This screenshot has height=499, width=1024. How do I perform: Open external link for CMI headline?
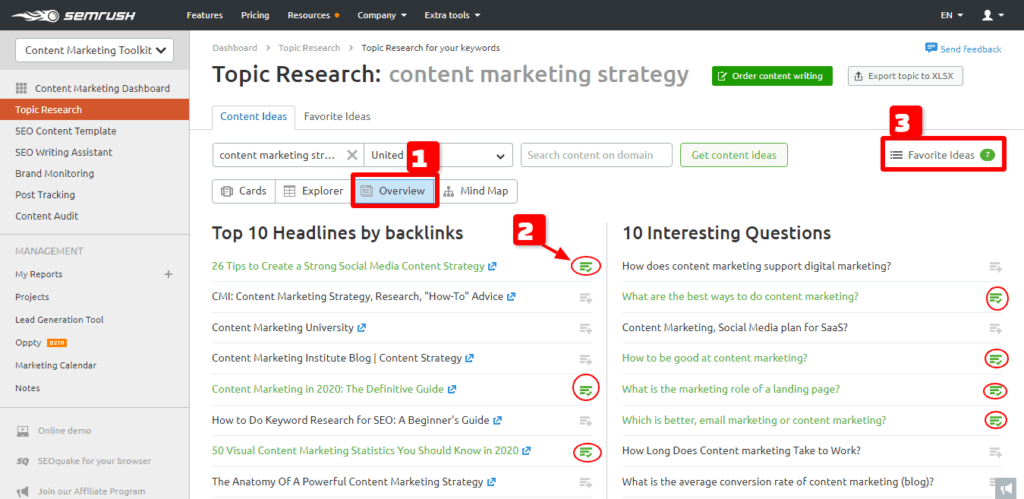pyautogui.click(x=511, y=297)
